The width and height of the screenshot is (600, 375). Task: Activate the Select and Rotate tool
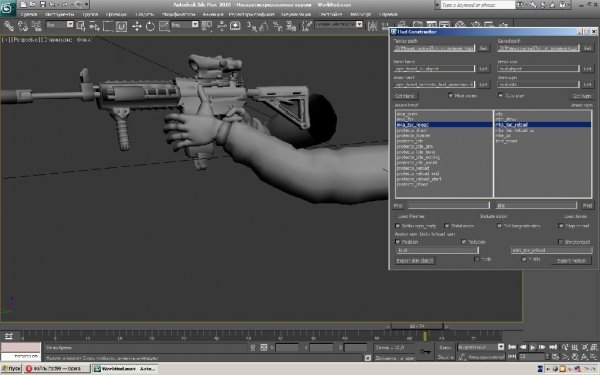[150, 26]
